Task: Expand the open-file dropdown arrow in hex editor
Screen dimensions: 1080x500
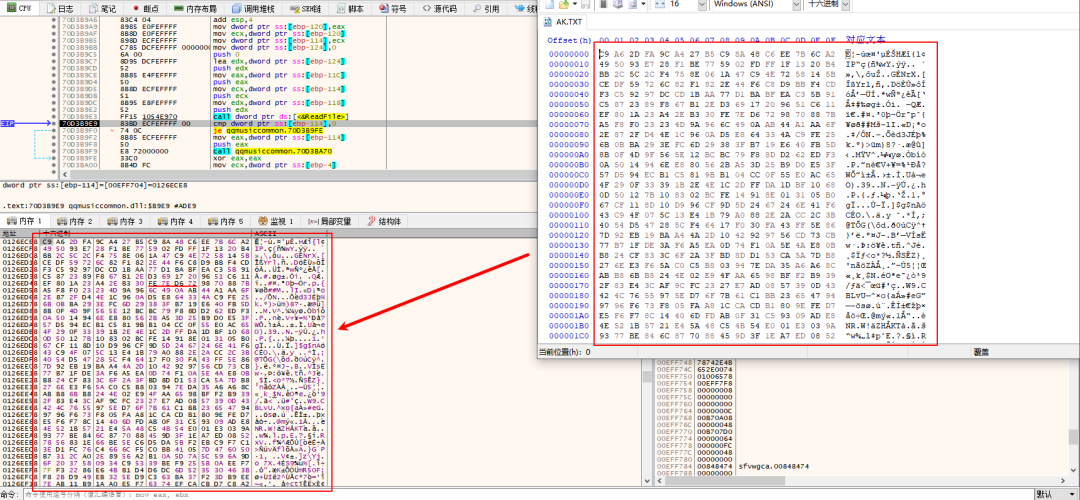Action: coord(574,4)
